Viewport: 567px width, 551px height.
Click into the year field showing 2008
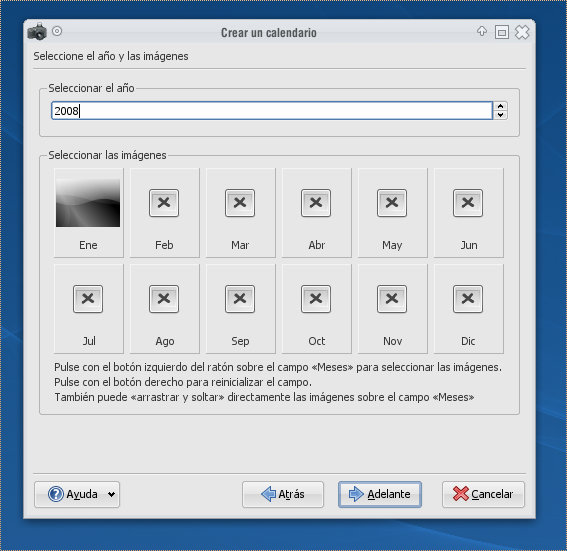(x=272, y=111)
